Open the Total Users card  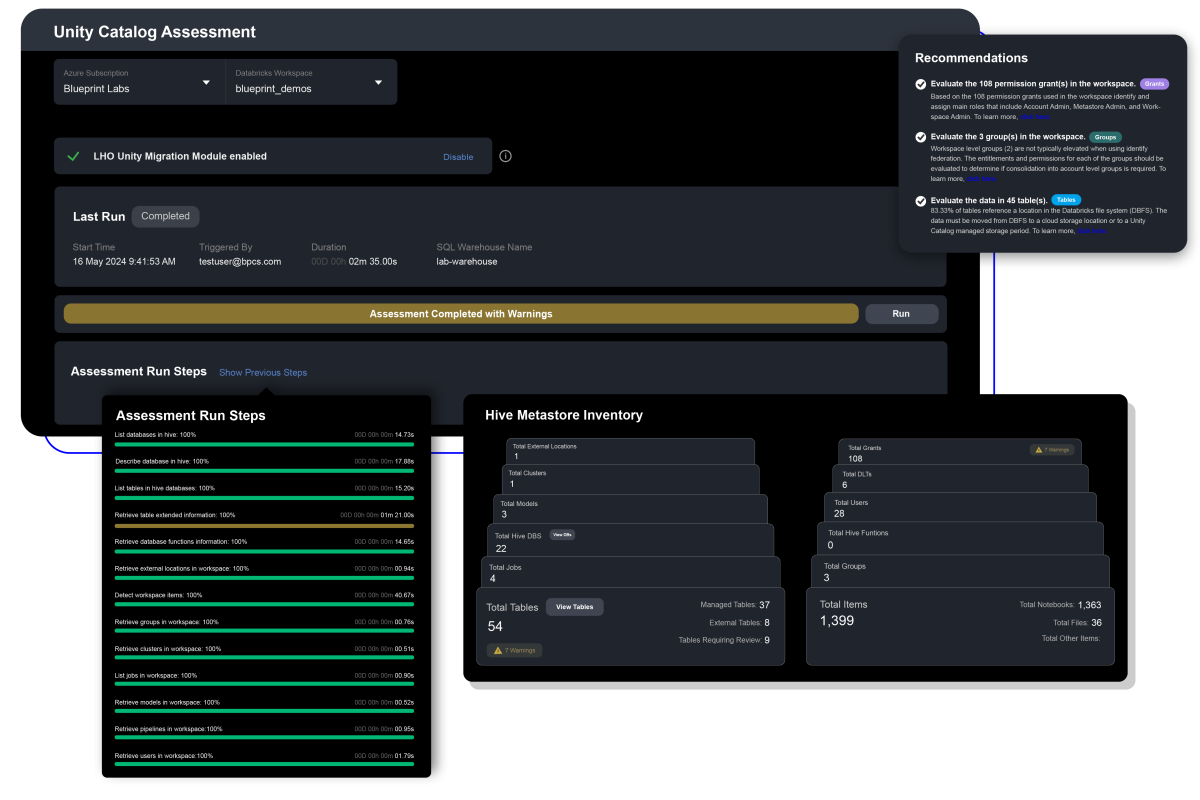point(960,507)
